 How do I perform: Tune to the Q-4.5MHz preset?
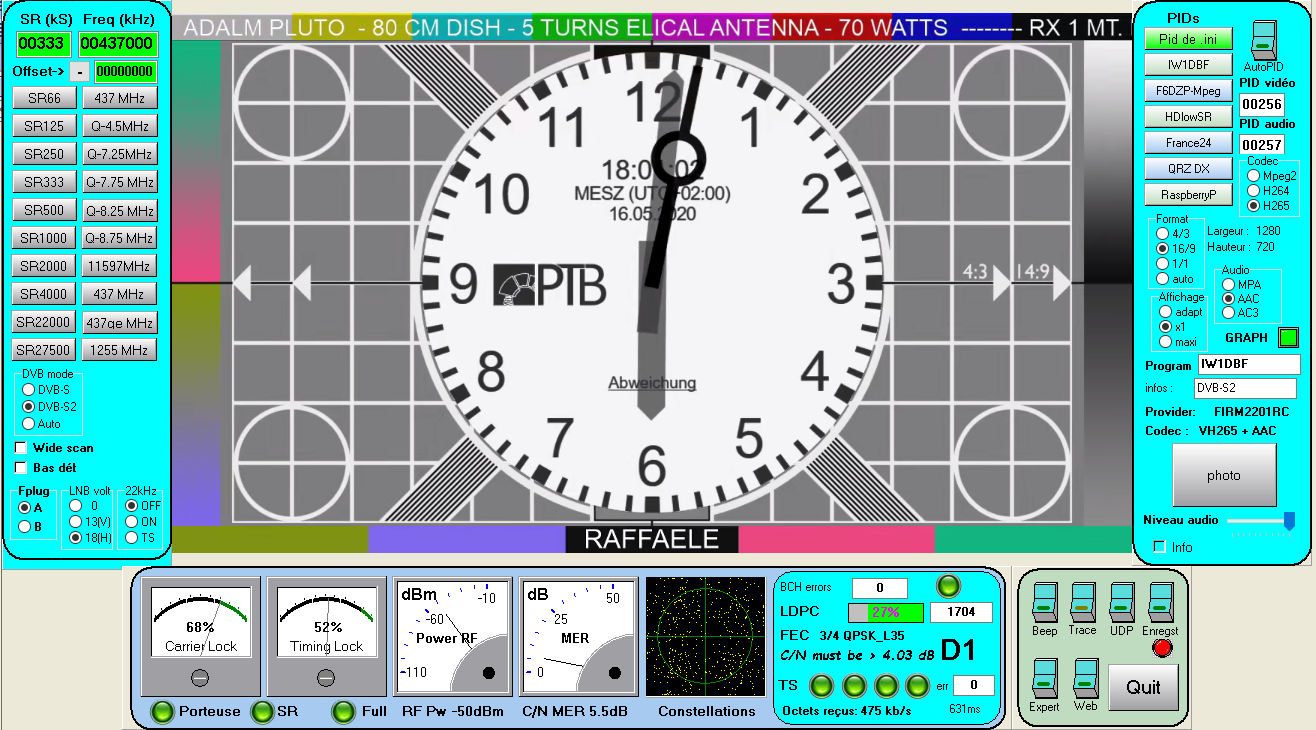click(x=119, y=126)
